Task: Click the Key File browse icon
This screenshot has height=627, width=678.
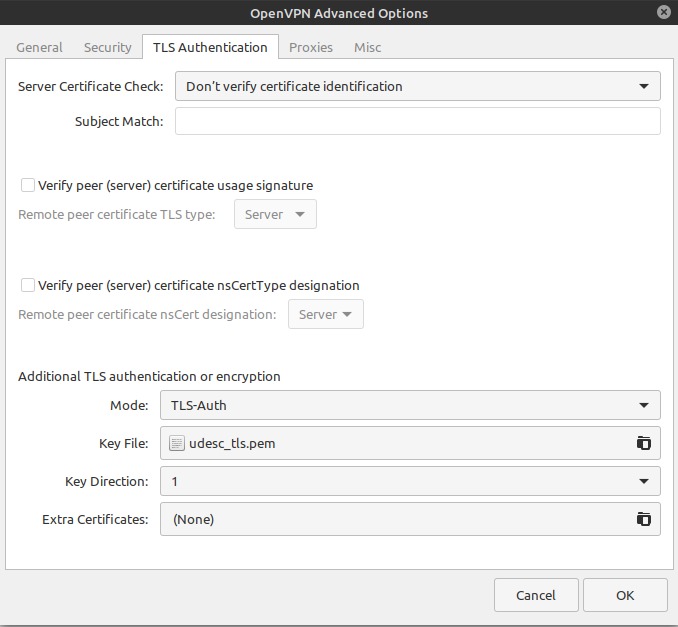Action: click(x=644, y=443)
